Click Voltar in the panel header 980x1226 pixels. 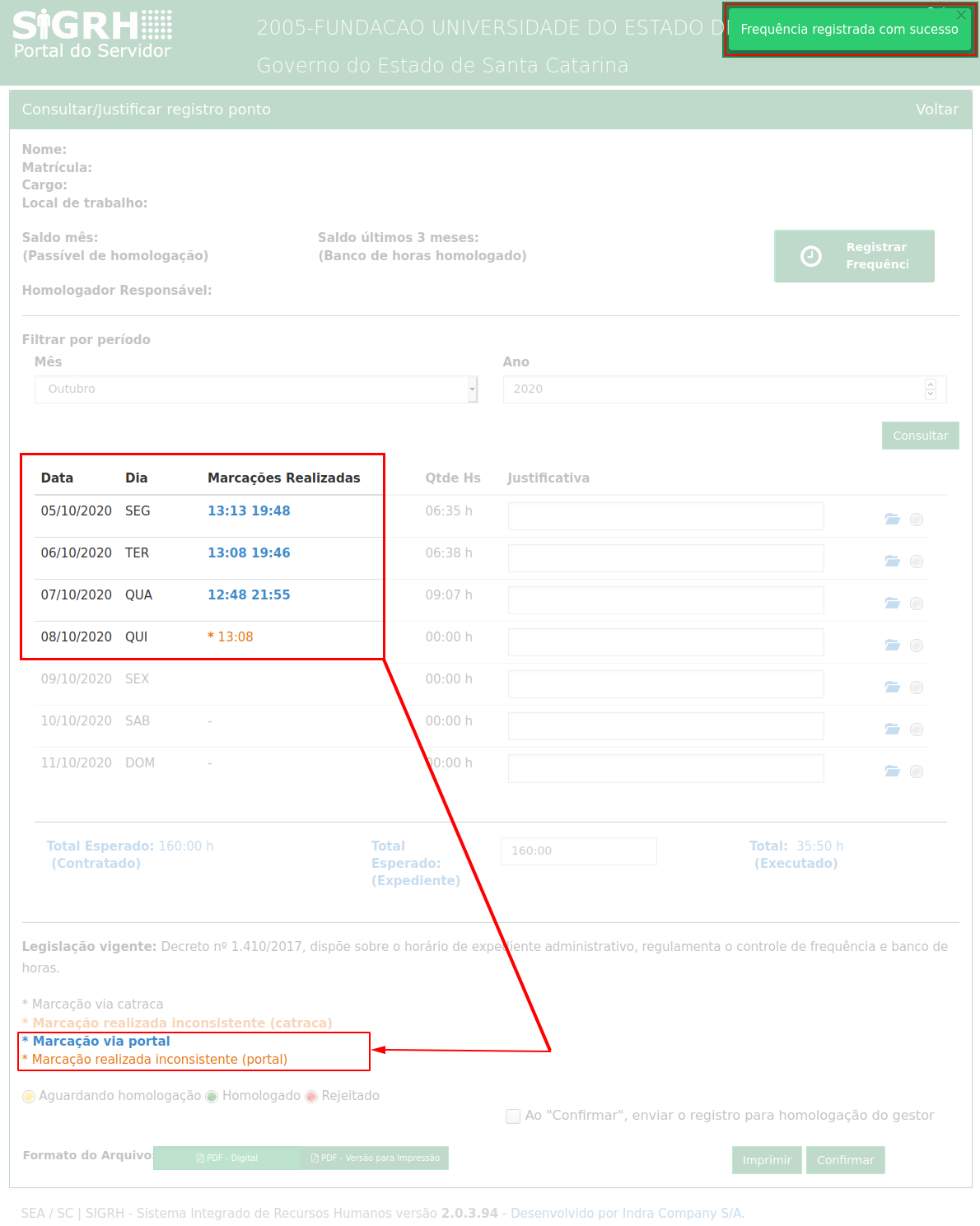(936, 110)
